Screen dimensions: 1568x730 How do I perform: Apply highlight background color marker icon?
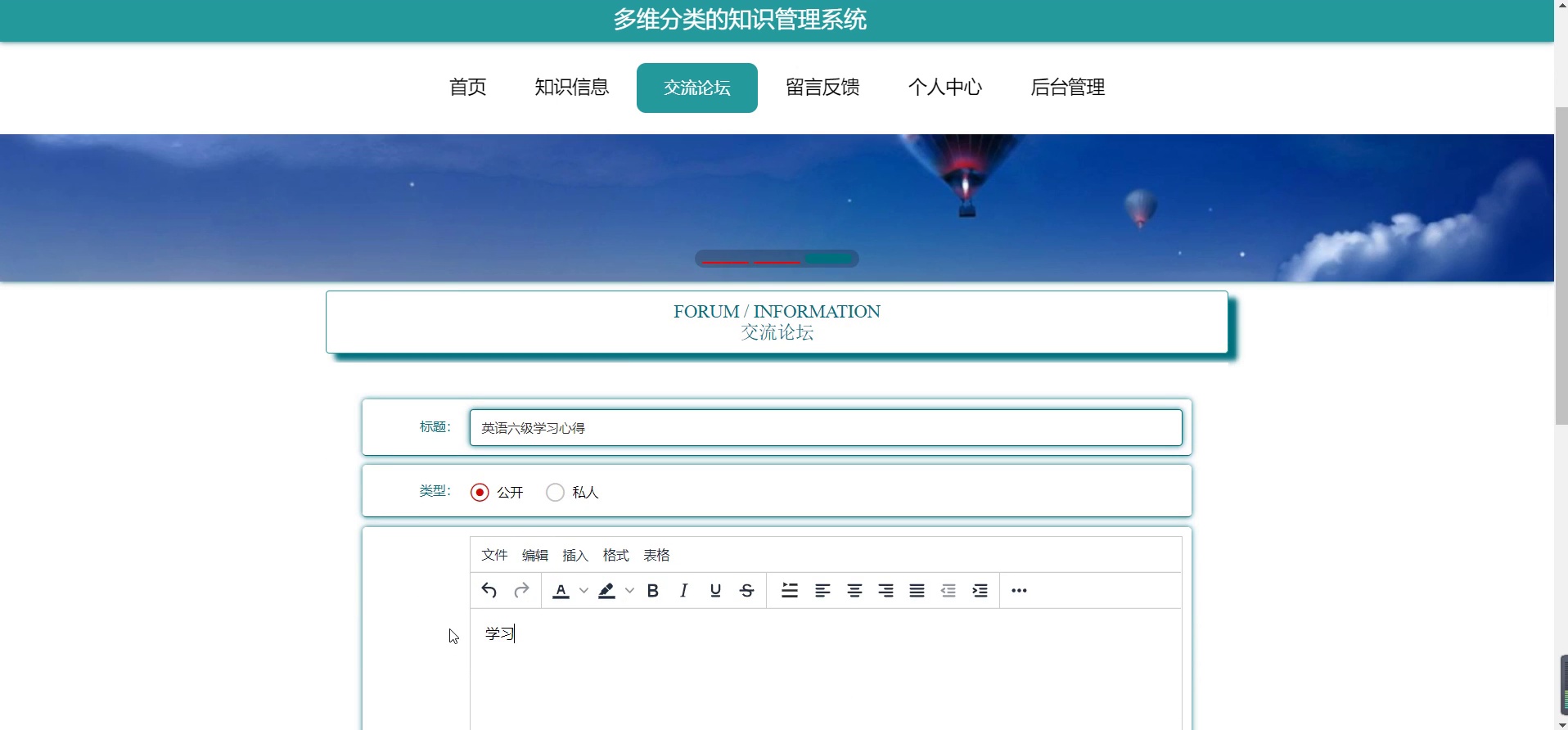(x=606, y=590)
